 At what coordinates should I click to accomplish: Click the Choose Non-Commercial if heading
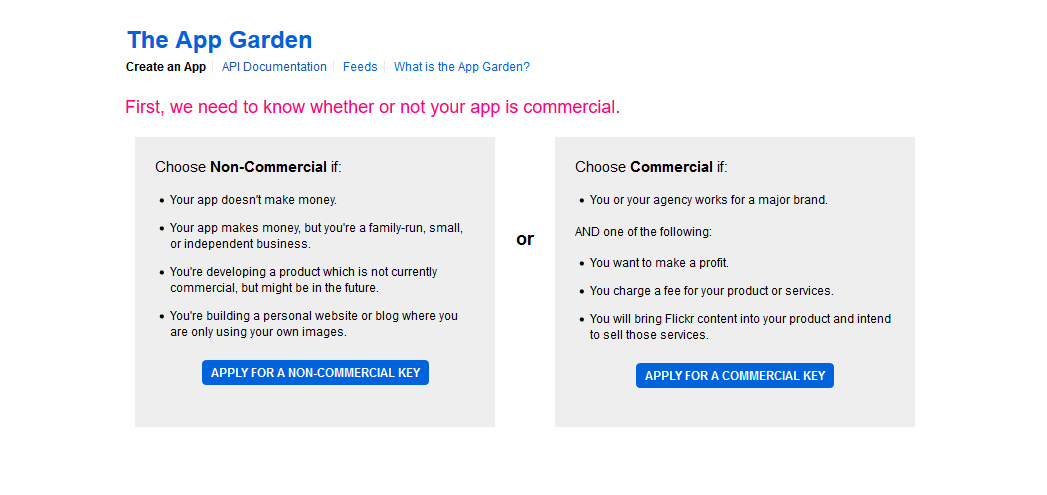[x=248, y=167]
